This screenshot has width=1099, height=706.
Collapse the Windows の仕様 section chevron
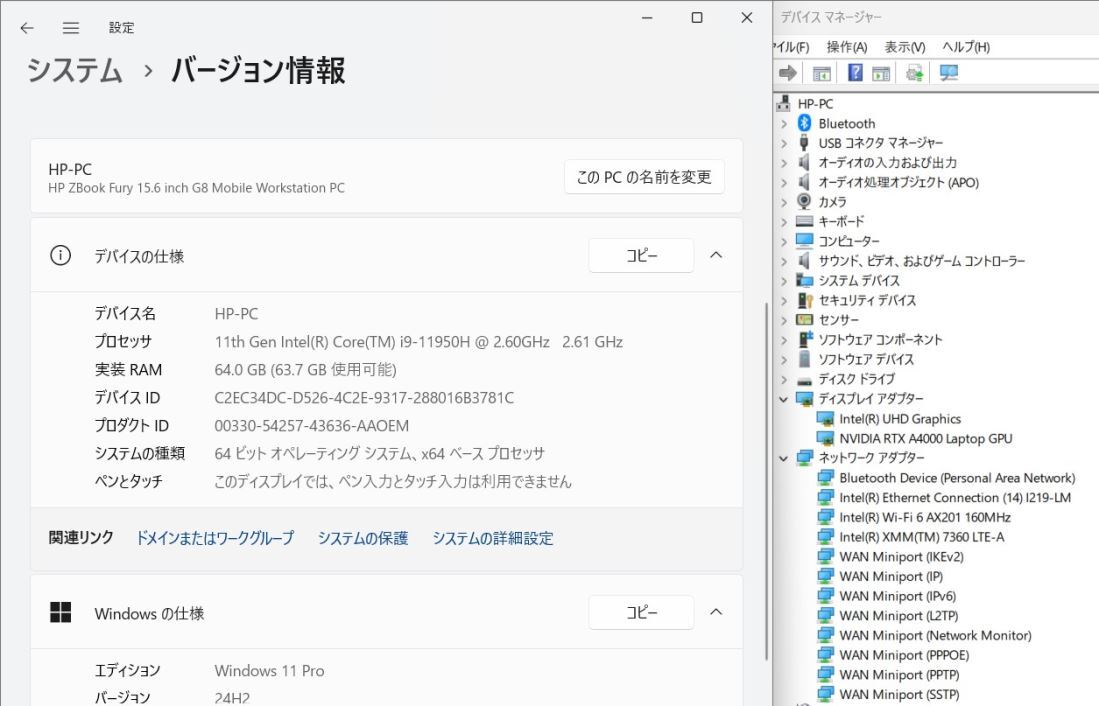pos(716,612)
